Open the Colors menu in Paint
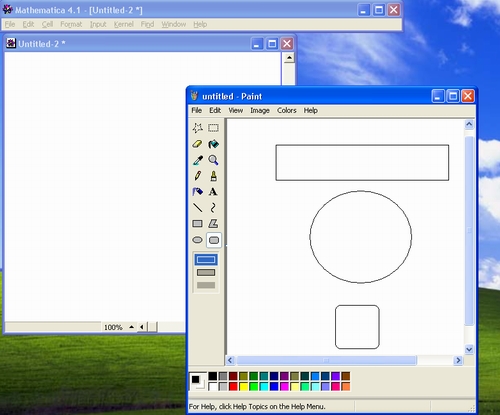This screenshot has height=415, width=500. [x=286, y=110]
